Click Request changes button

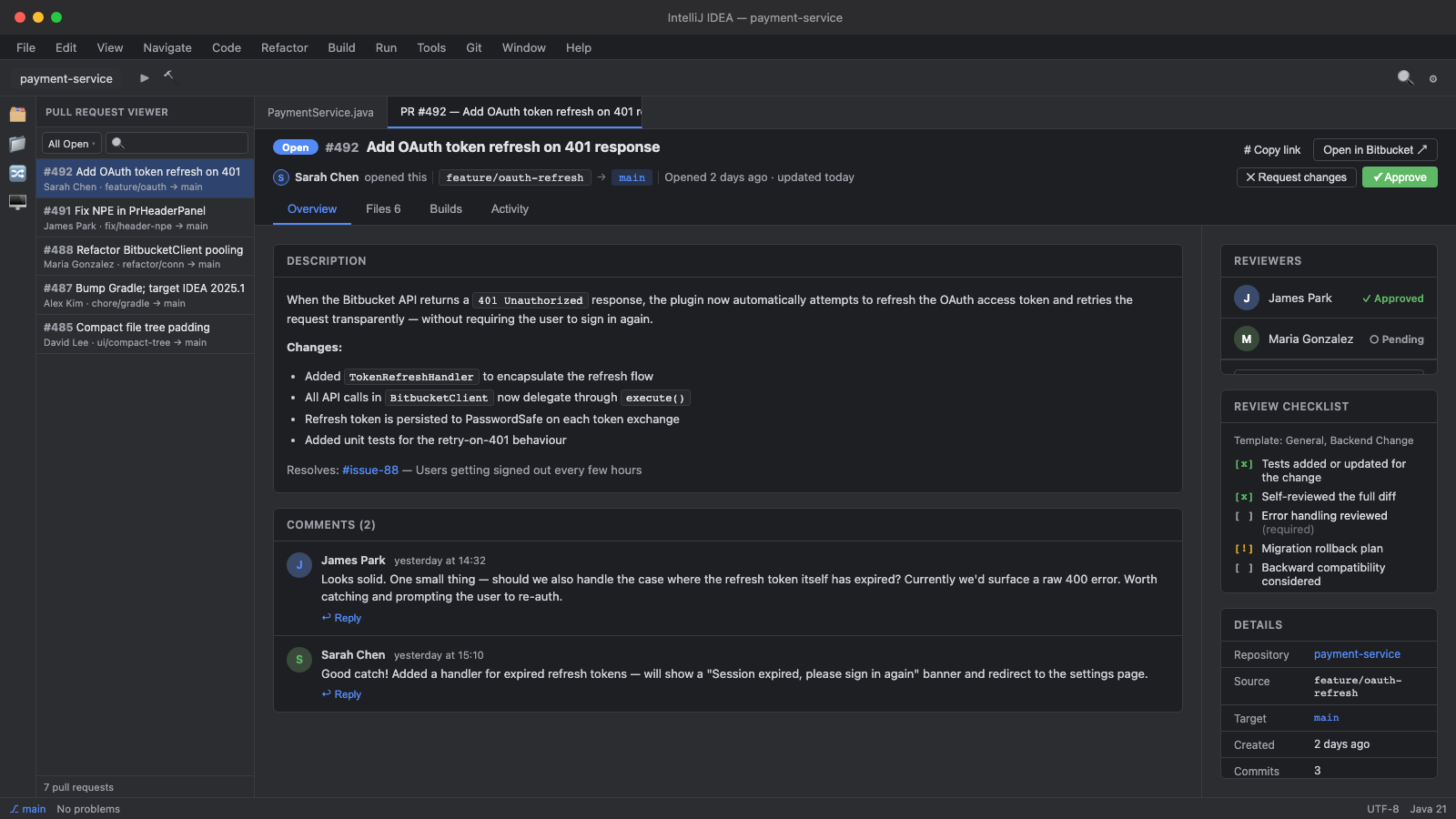pos(1297,177)
